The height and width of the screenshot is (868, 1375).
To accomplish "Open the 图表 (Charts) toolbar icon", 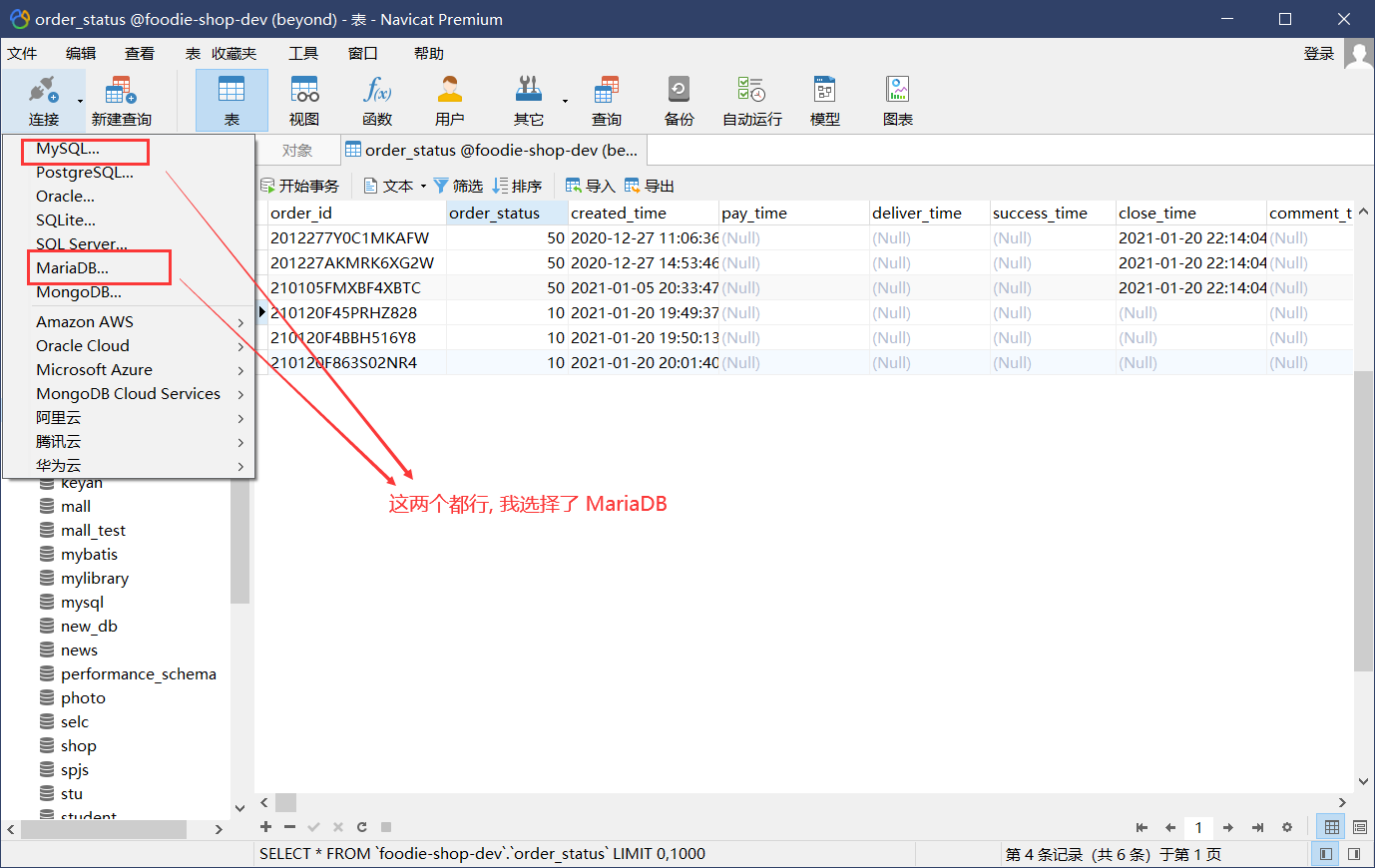I will pyautogui.click(x=898, y=100).
